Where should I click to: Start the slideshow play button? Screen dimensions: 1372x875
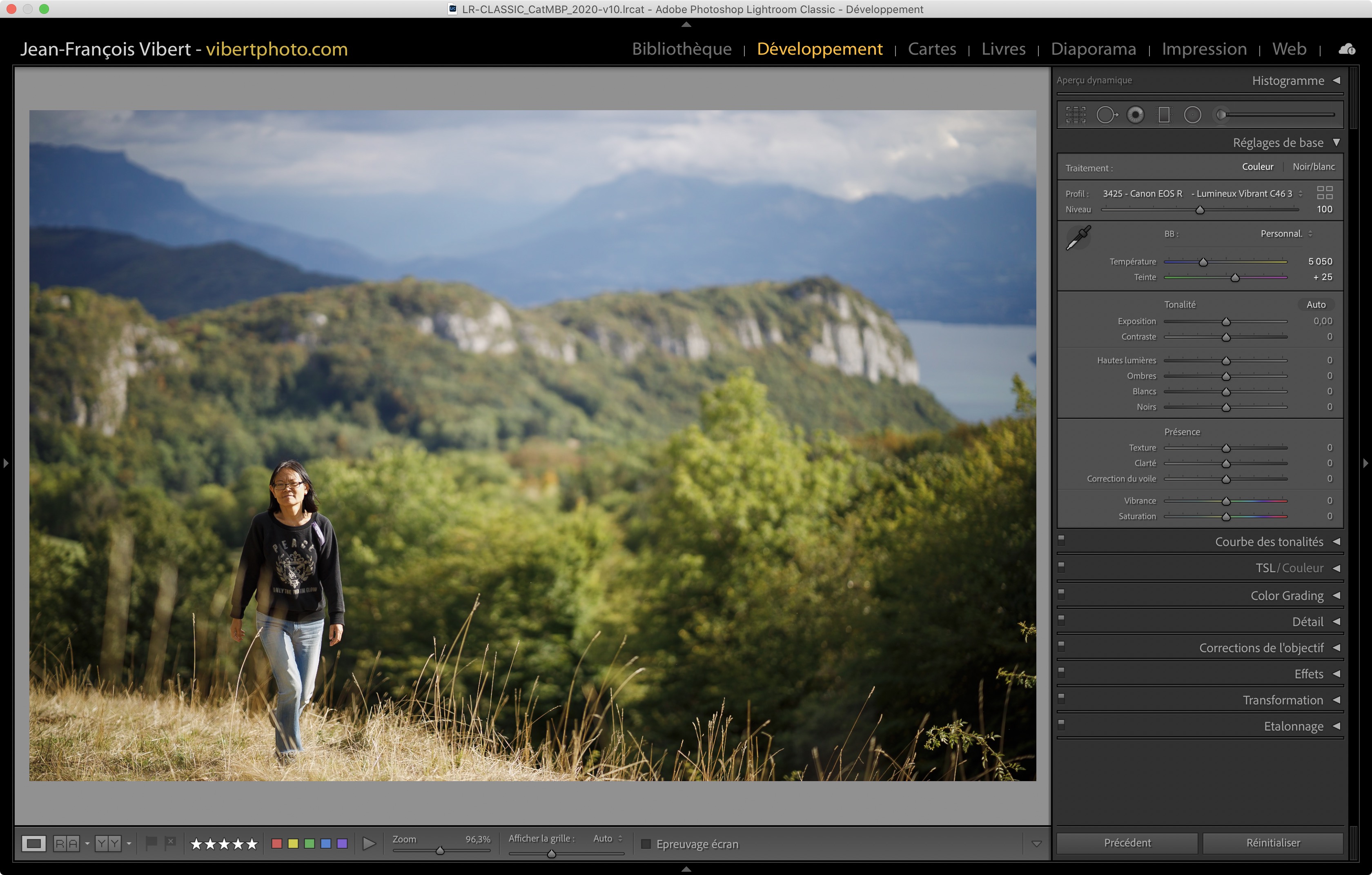point(369,844)
